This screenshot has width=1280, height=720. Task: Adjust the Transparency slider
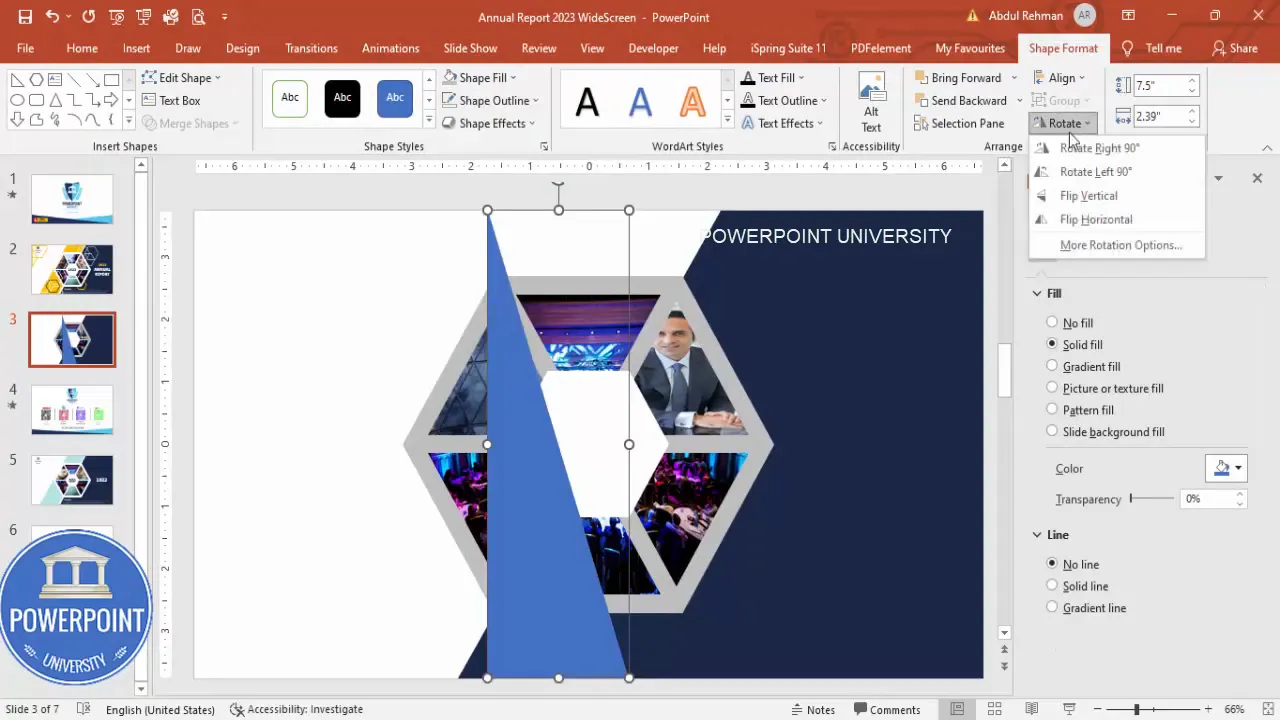[1152, 498]
